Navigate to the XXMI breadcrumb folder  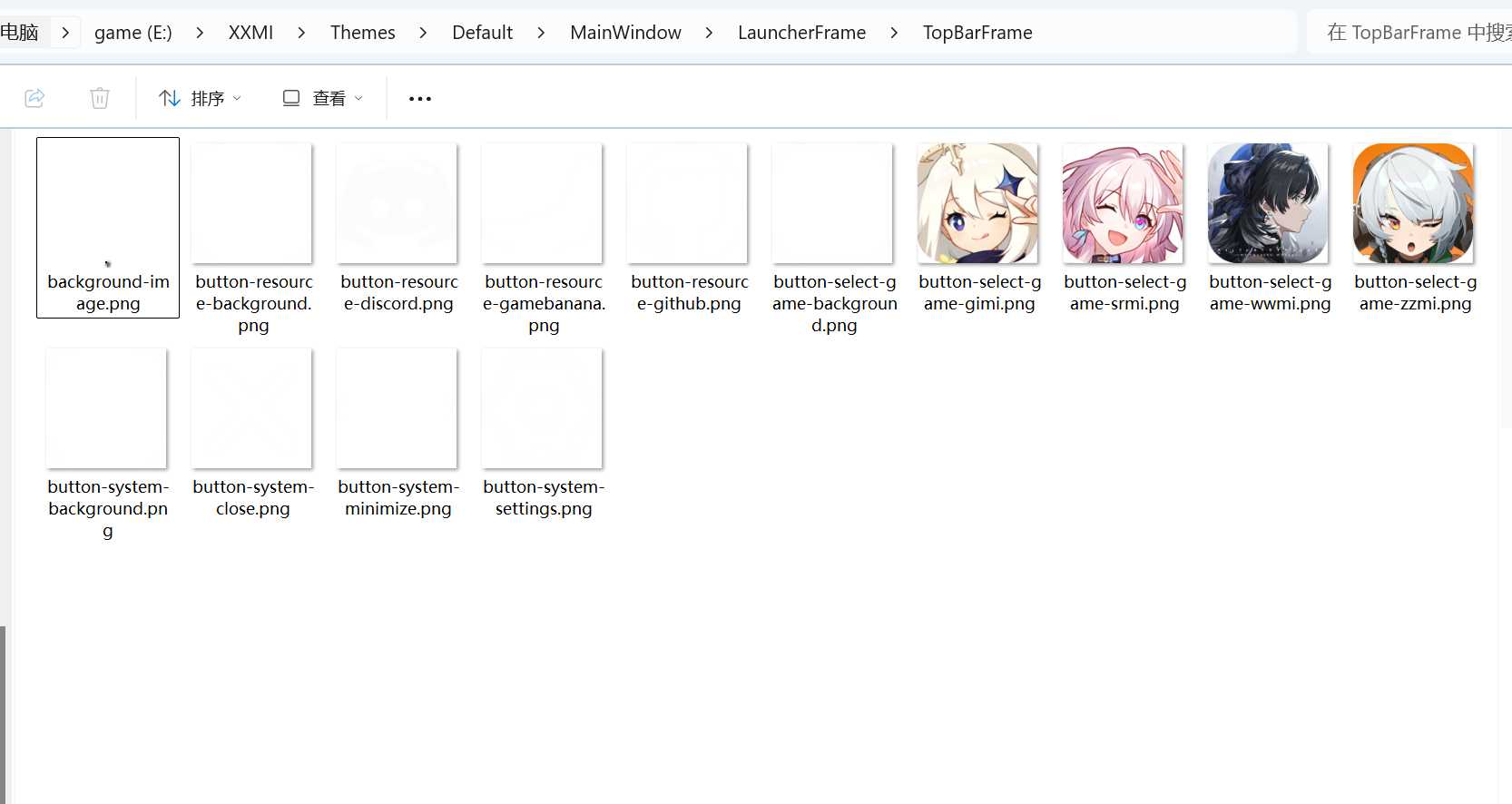(250, 33)
